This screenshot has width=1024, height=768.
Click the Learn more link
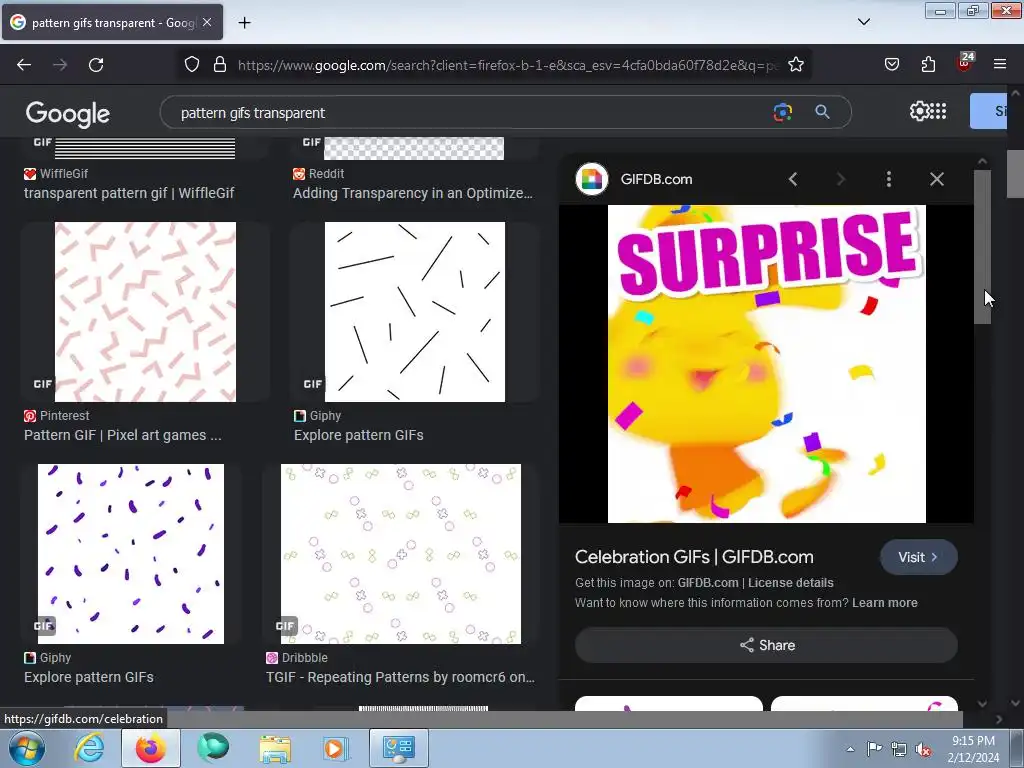coord(885,603)
